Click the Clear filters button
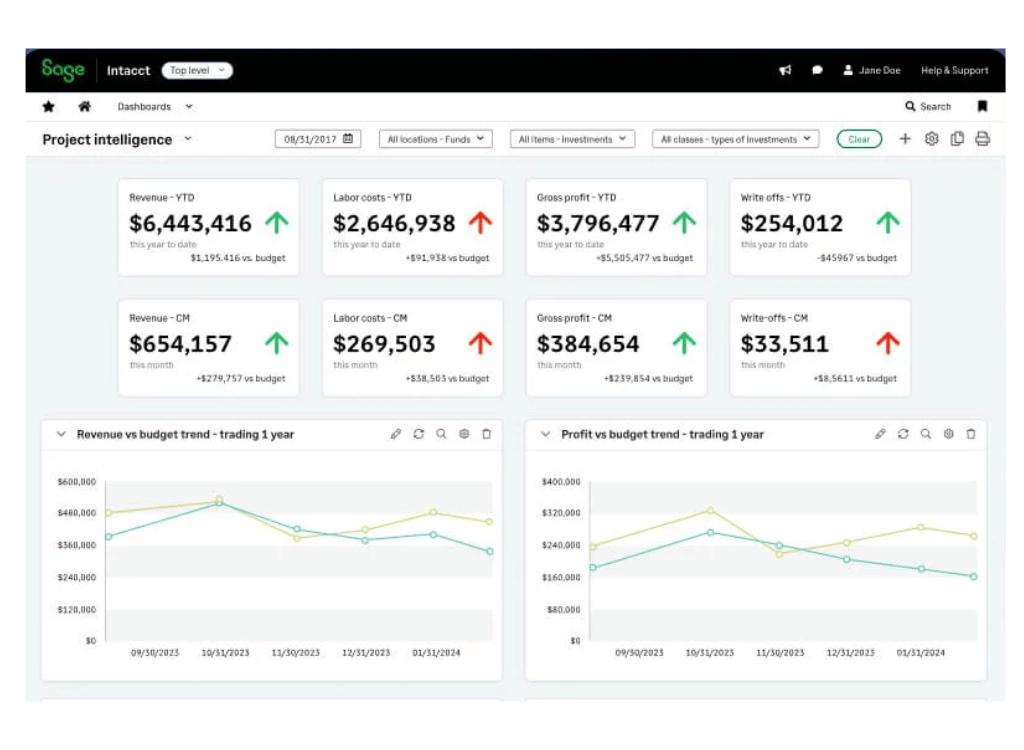The width and height of the screenshot is (1024, 750). (x=858, y=139)
